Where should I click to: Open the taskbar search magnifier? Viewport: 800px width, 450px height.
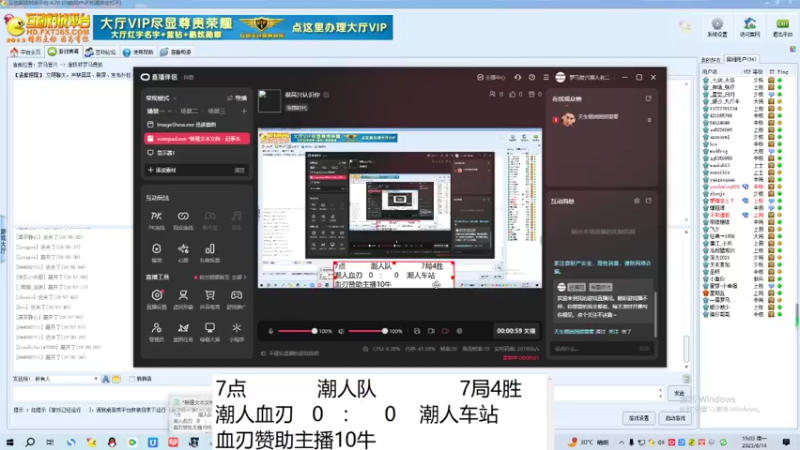[30, 442]
